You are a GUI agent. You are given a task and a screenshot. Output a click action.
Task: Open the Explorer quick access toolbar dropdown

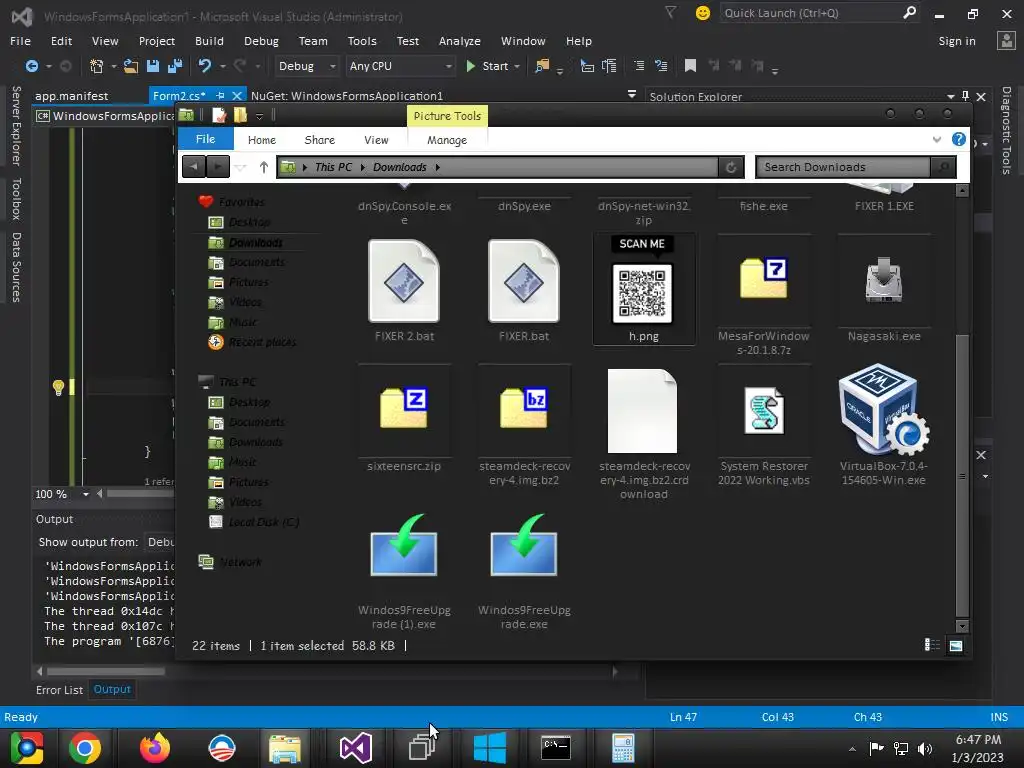click(x=259, y=116)
